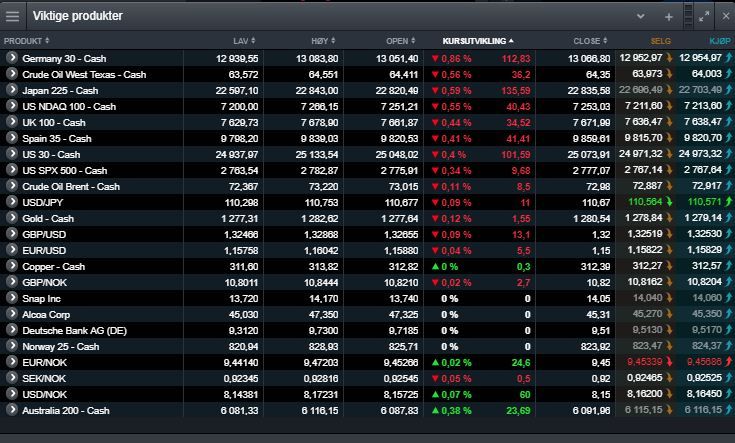
Task: Open details arrow for Australia 200 - Cash
Action: click(x=12, y=410)
